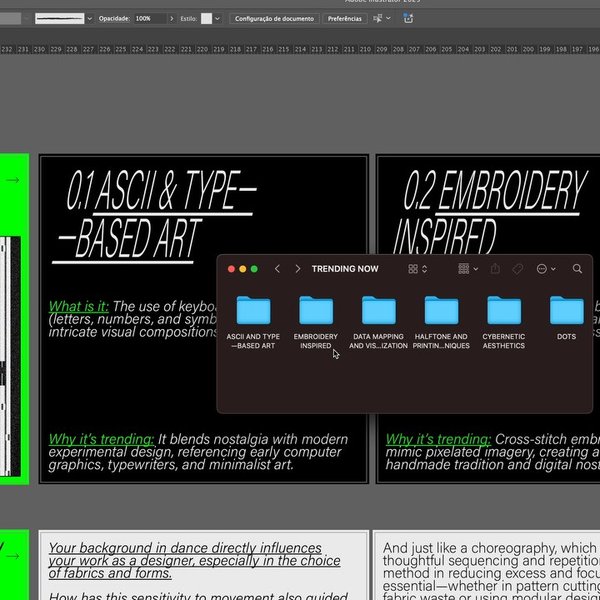Go forward in the Finder window
Screen dimensions: 600x600
297,269
